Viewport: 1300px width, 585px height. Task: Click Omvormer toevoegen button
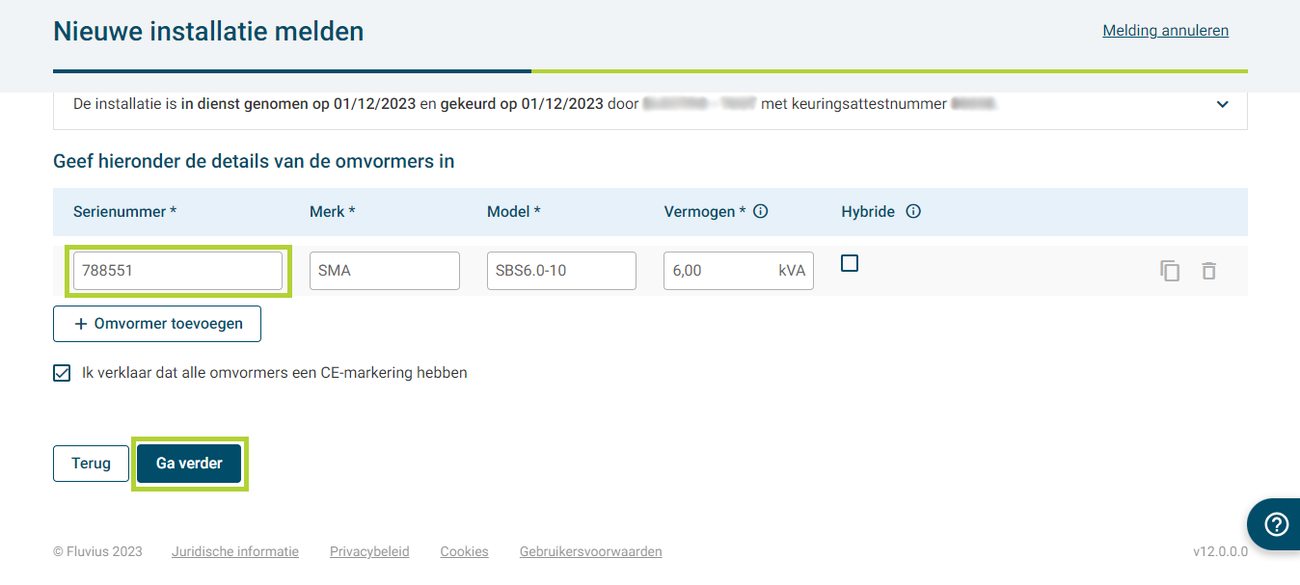tap(157, 324)
